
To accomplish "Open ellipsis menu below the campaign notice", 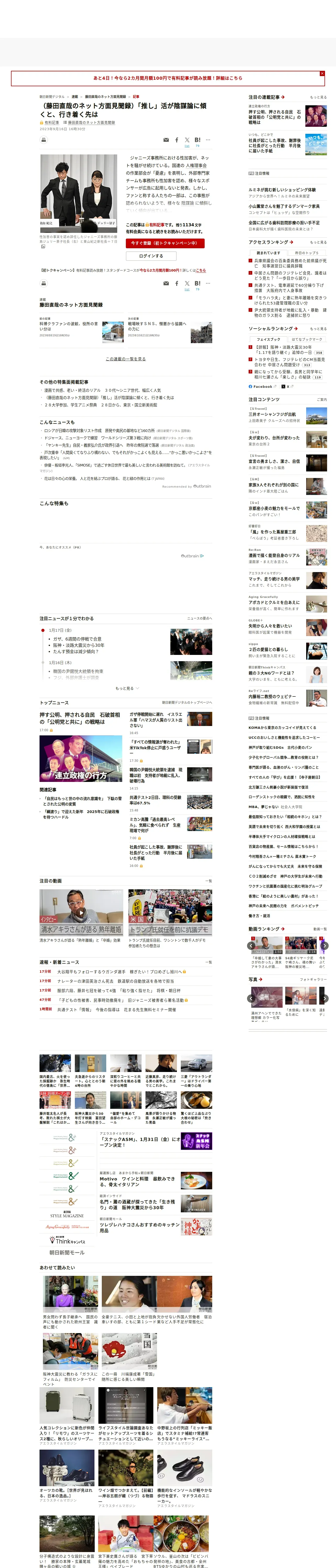I will (x=208, y=283).
